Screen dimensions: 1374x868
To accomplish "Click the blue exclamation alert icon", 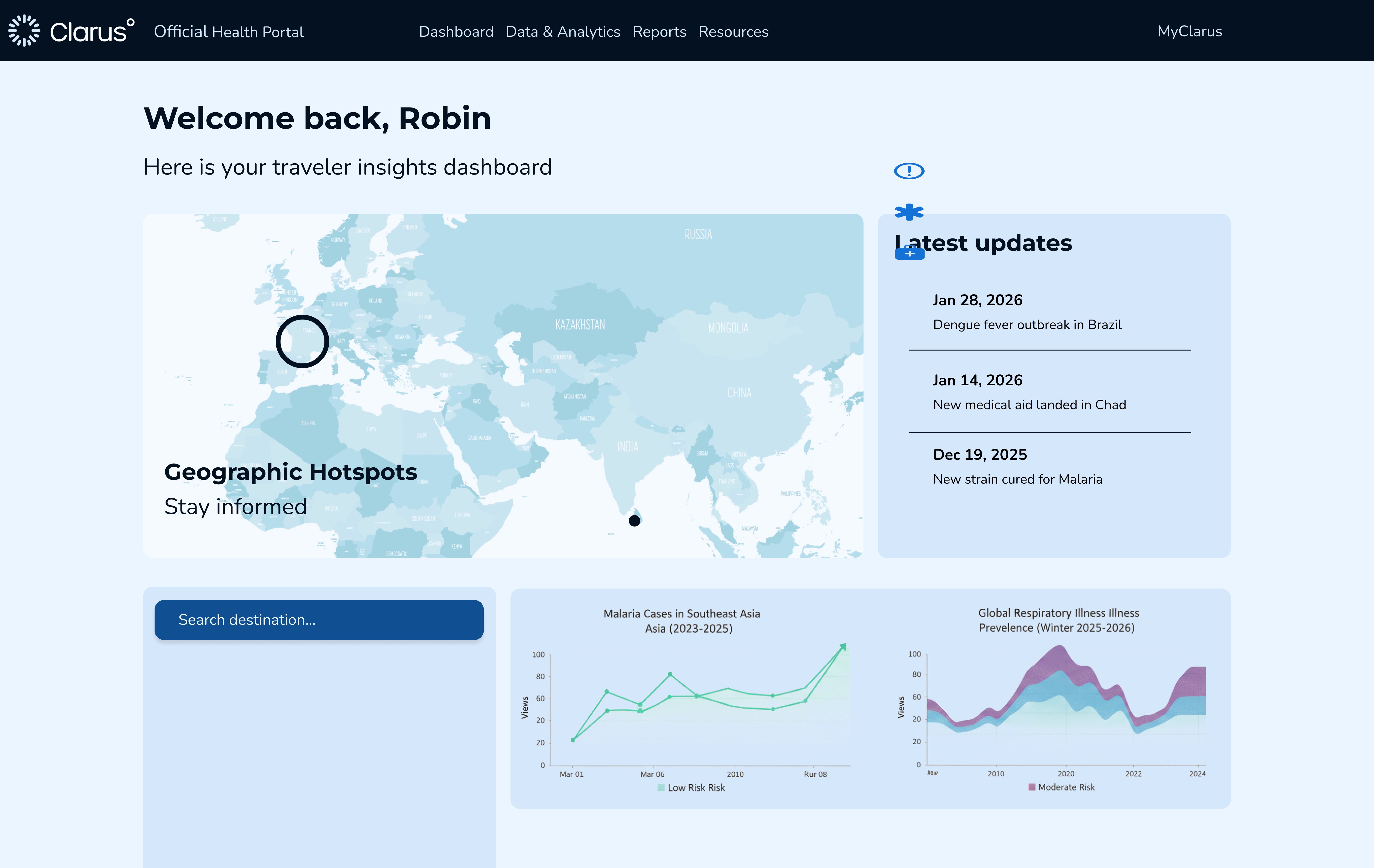I will (x=908, y=170).
